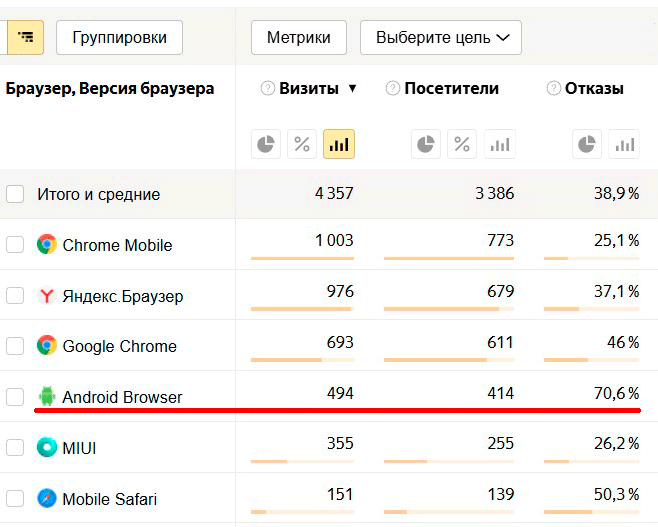The image size is (658, 527).
Task: Show Visitors column as percentages
Action: click(x=462, y=145)
